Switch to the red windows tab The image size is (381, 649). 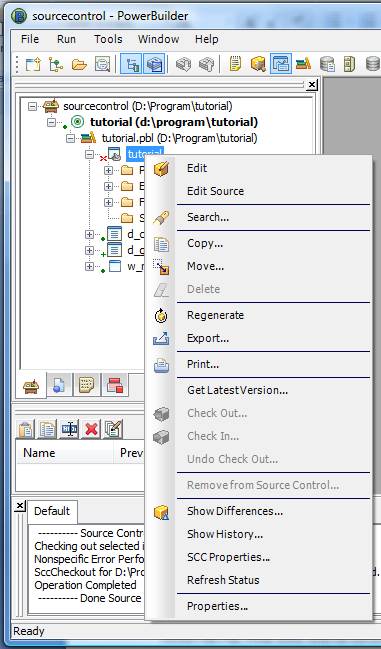pyautogui.click(x=115, y=386)
